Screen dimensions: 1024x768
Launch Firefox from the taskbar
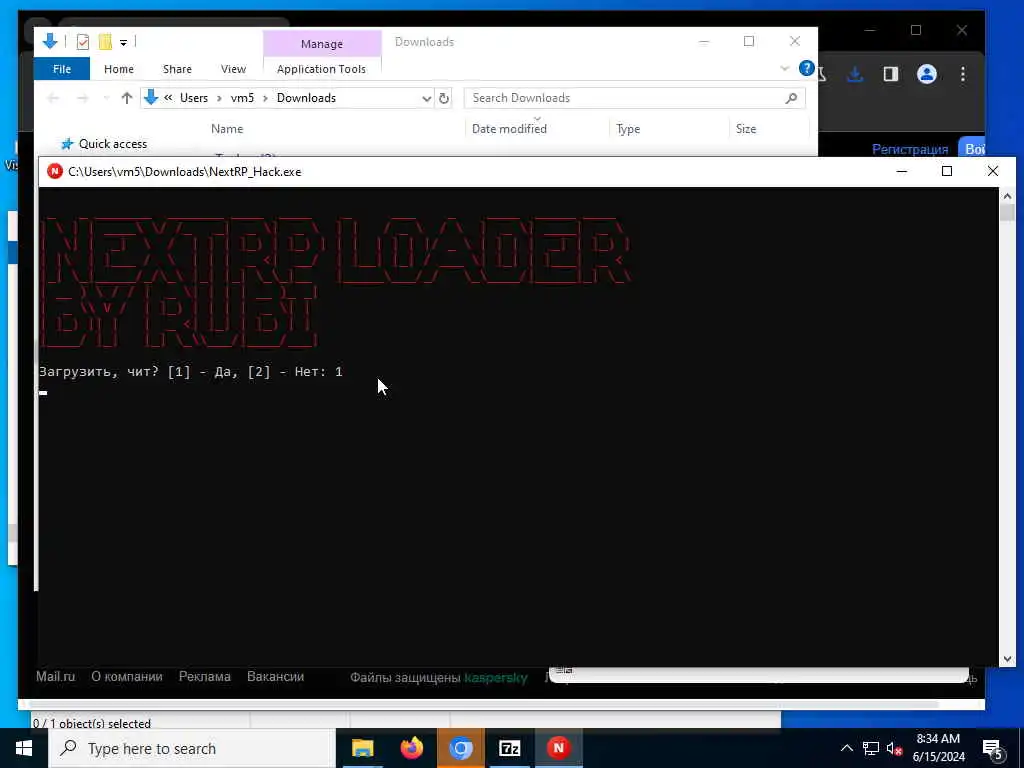411,748
